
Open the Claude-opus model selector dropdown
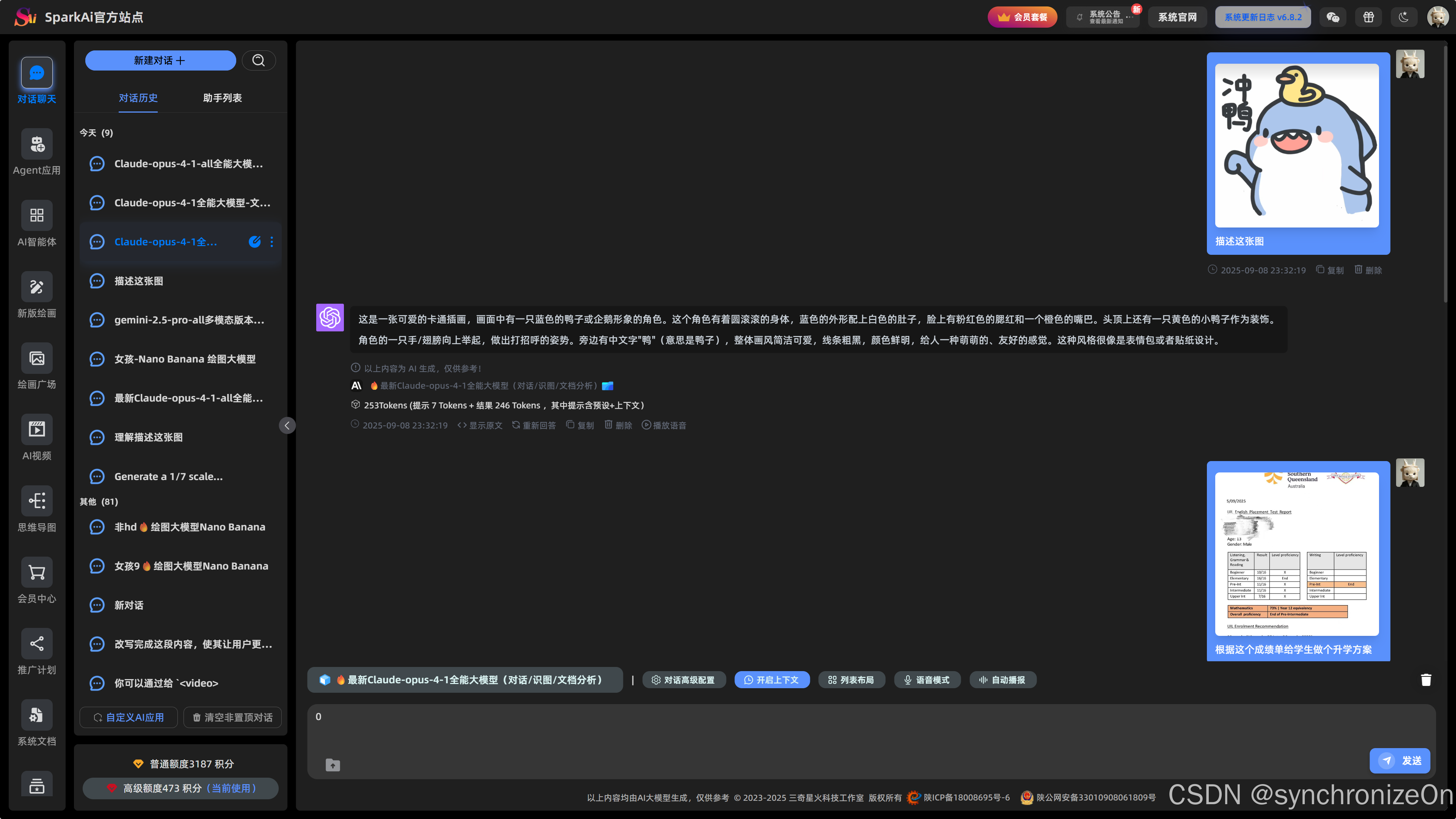tap(464, 680)
